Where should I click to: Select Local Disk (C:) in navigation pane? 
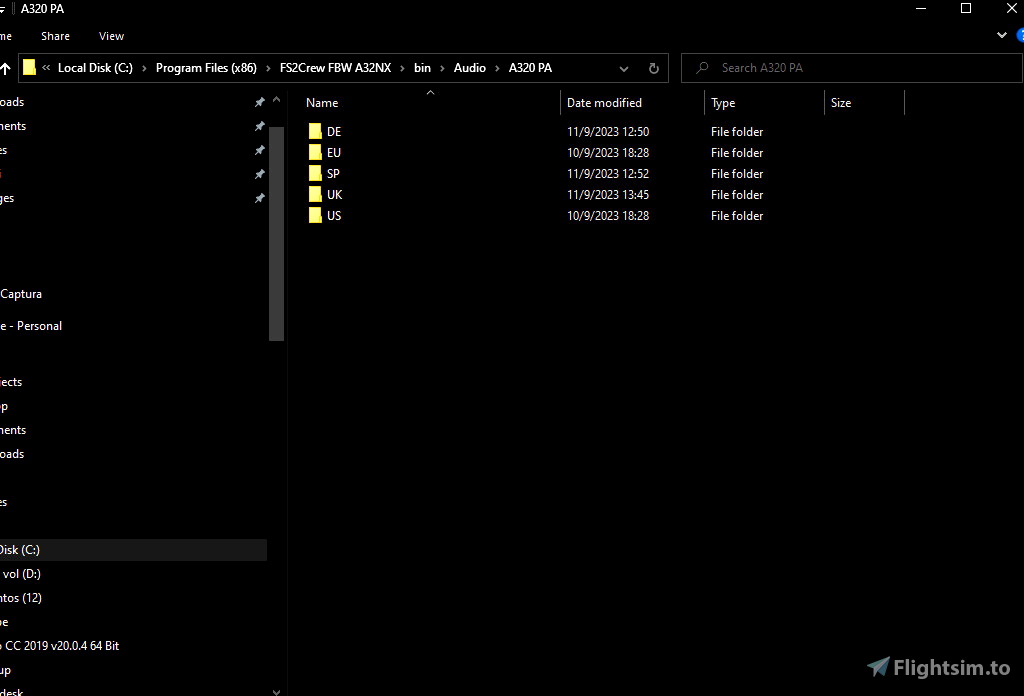tap(133, 550)
